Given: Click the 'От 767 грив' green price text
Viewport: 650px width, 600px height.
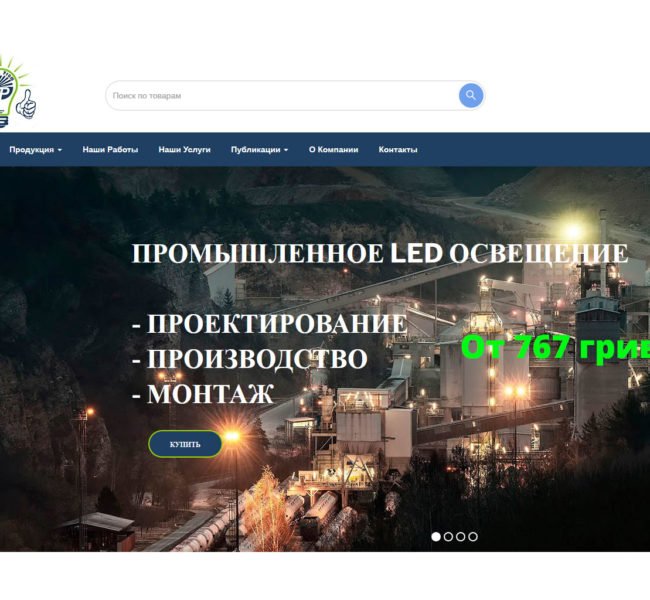Looking at the screenshot, I should pos(555,347).
